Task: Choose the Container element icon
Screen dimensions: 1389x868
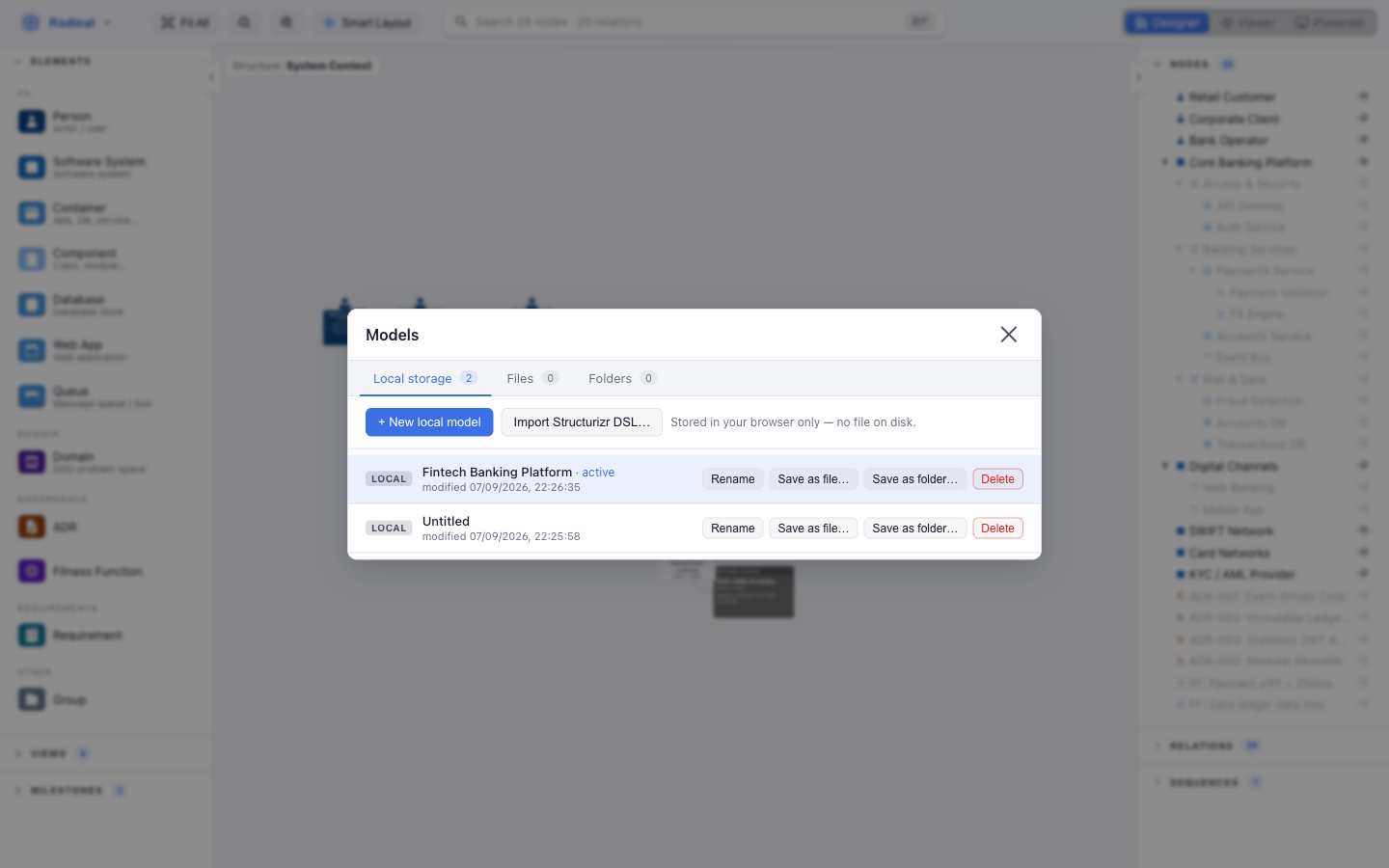Action: click(x=32, y=213)
